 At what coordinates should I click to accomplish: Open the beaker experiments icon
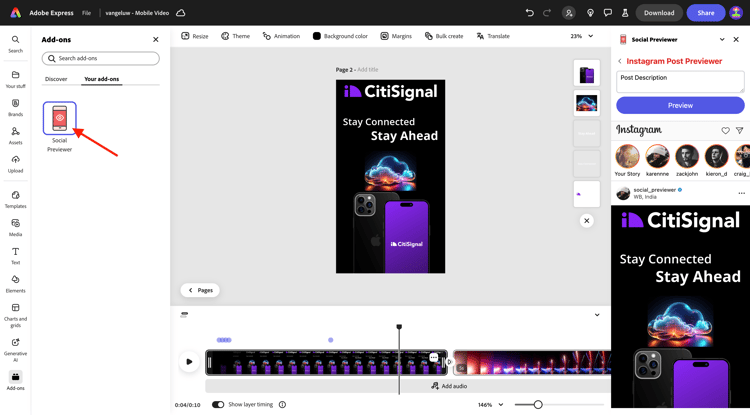point(625,13)
